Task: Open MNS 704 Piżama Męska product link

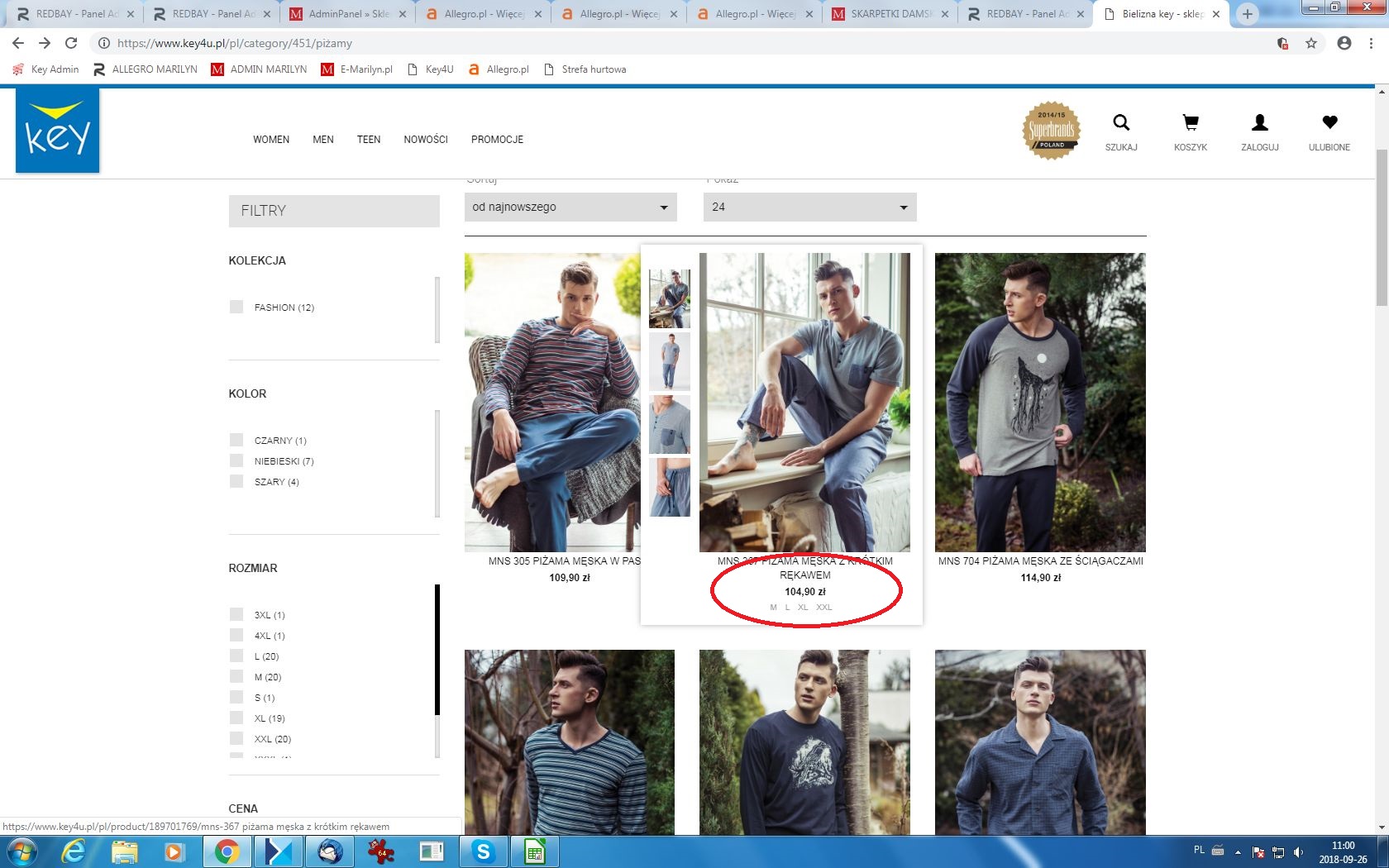Action: pyautogui.click(x=1040, y=561)
